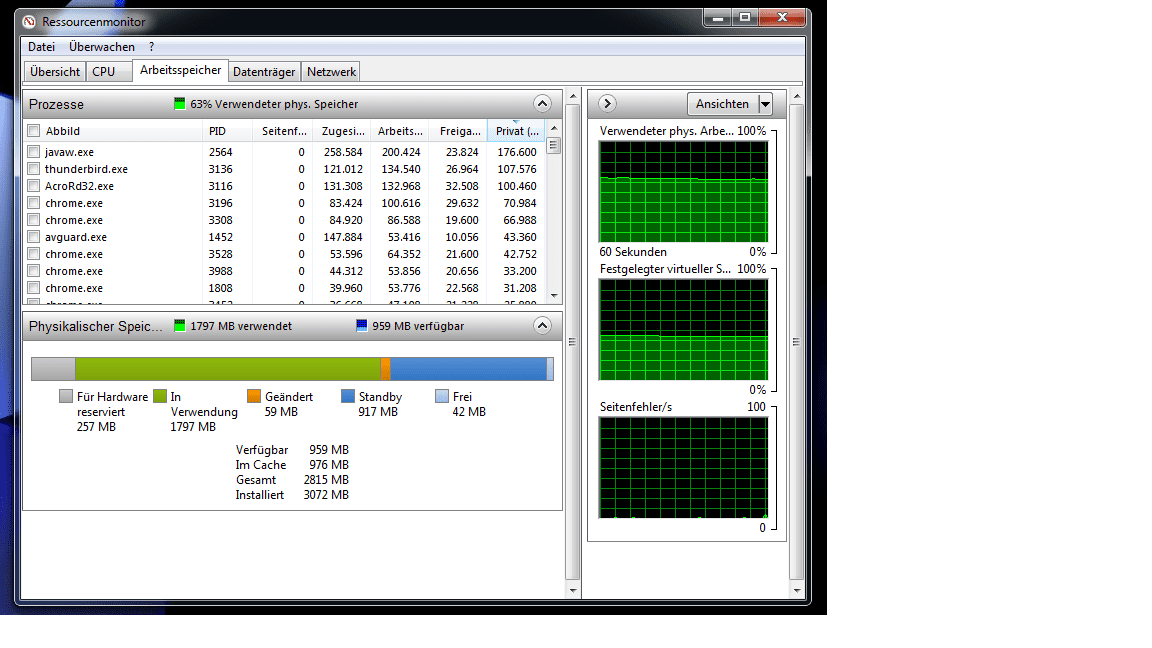Select the Arbeitsspeicher tab
The height and width of the screenshot is (648, 1152).
[181, 71]
